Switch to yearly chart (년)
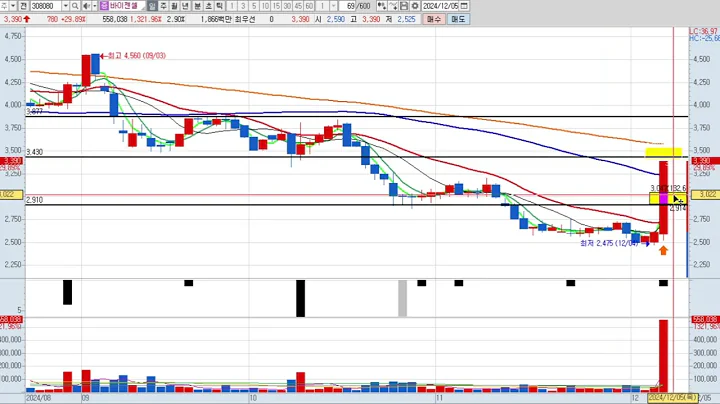This screenshot has width=720, height=404. click(x=186, y=6)
